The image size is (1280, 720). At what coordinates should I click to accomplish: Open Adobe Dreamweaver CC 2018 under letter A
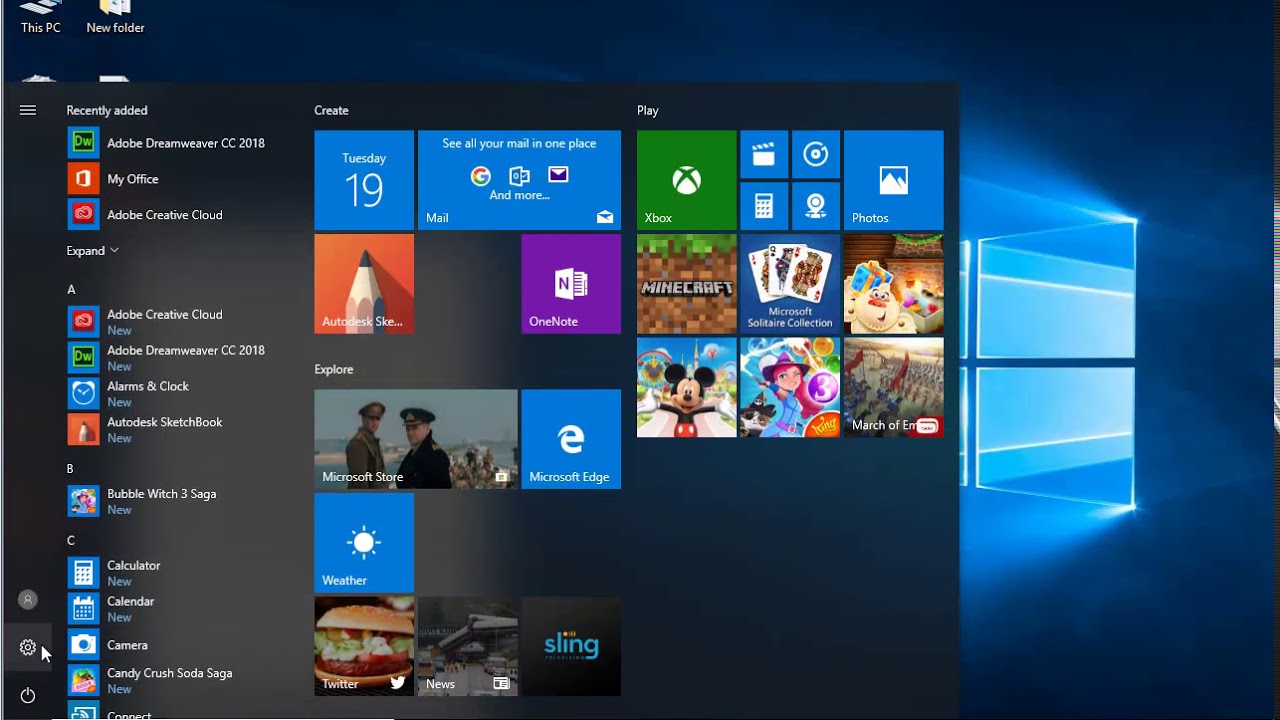pos(180,358)
